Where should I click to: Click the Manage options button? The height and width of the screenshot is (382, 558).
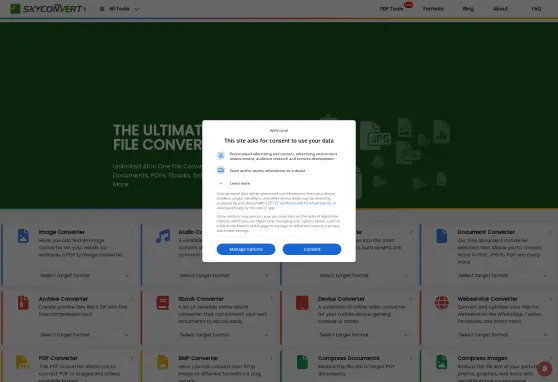click(x=246, y=249)
